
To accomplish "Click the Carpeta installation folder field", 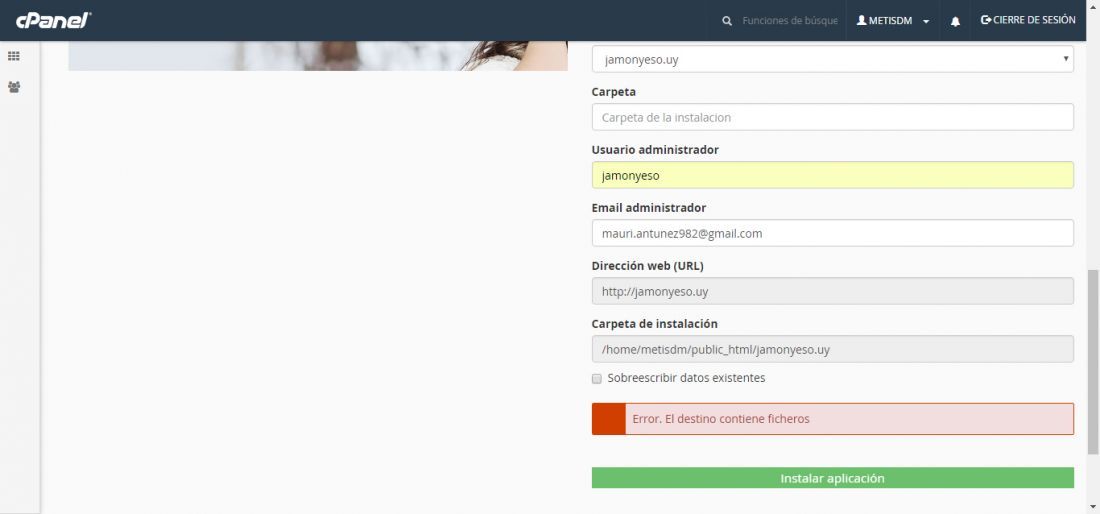I will 833,117.
